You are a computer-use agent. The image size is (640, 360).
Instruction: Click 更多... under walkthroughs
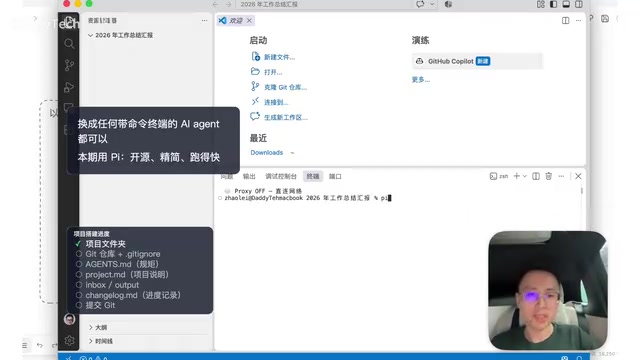pos(420,80)
